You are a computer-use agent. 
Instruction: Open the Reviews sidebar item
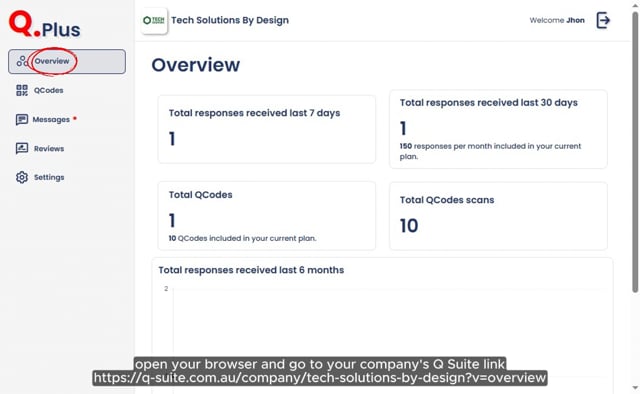point(40,148)
